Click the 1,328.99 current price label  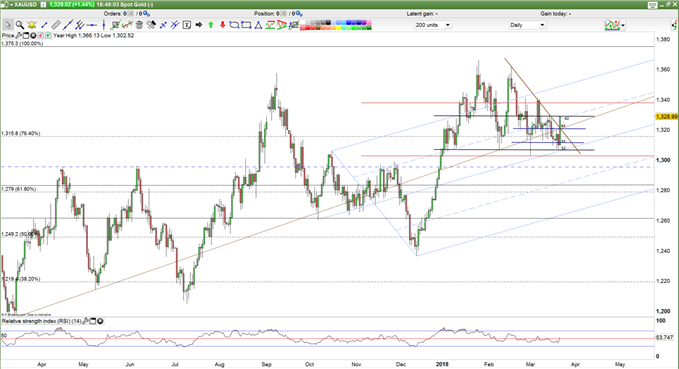coord(667,117)
